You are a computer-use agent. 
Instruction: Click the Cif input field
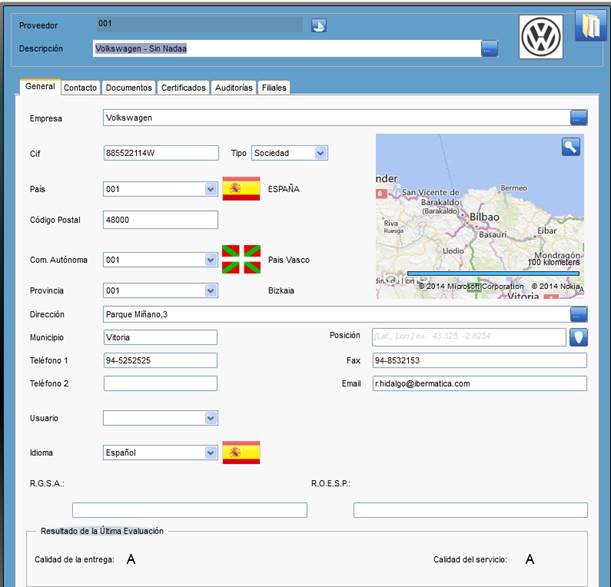(x=161, y=153)
